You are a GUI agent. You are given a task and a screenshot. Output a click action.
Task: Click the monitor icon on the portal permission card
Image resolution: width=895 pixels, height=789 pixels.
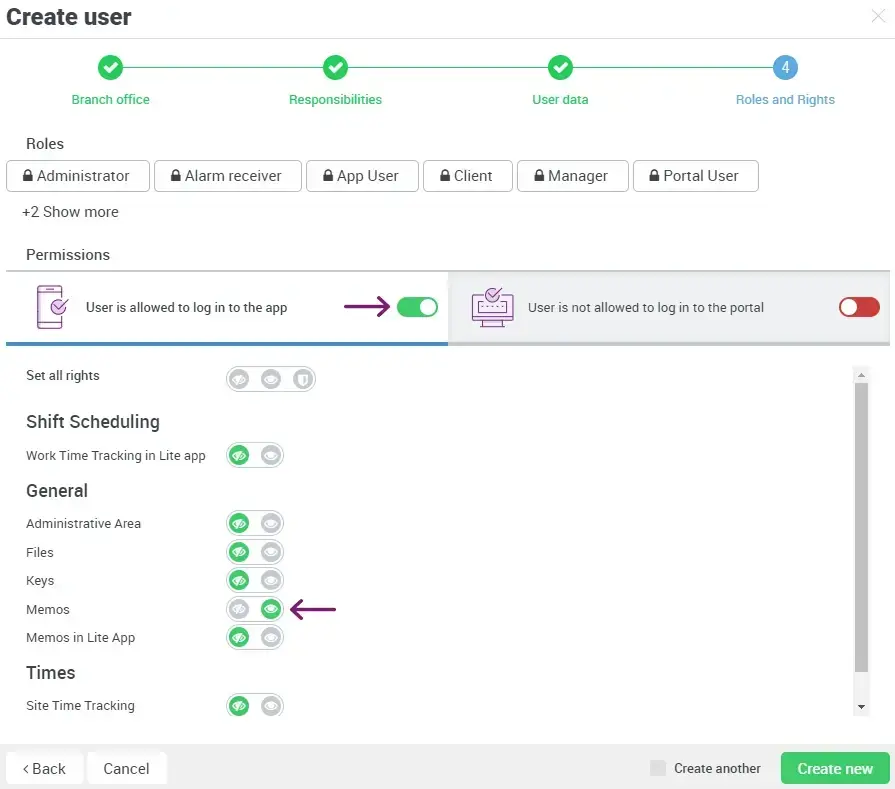pyautogui.click(x=491, y=306)
